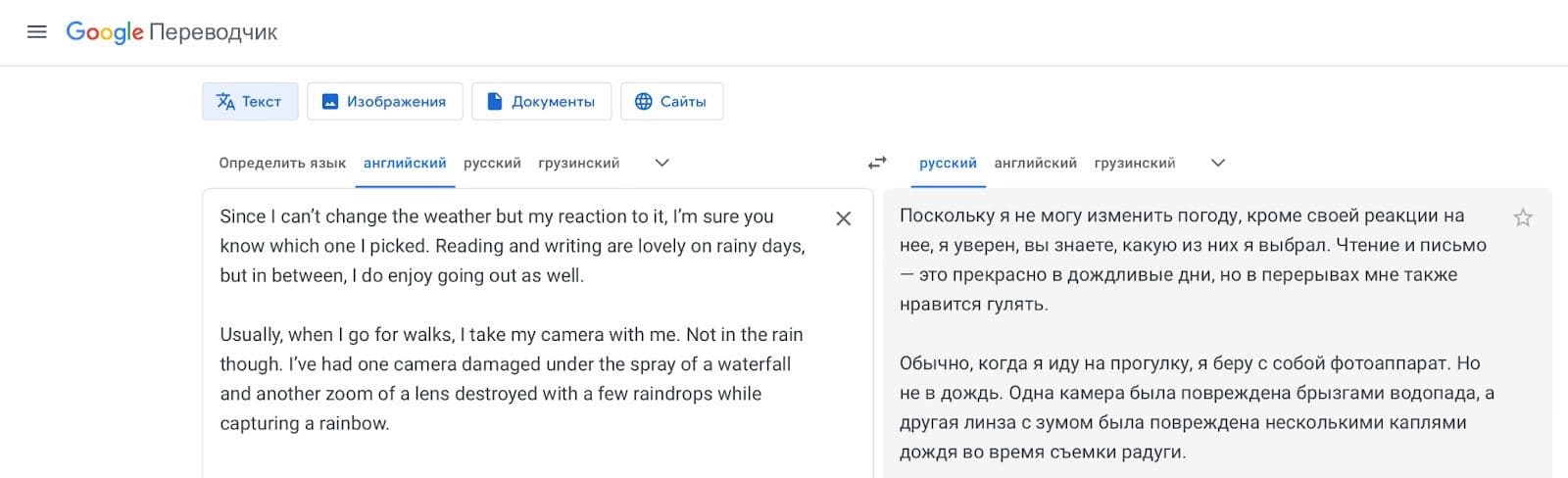
Task: Swap source and target languages
Action: tap(877, 163)
